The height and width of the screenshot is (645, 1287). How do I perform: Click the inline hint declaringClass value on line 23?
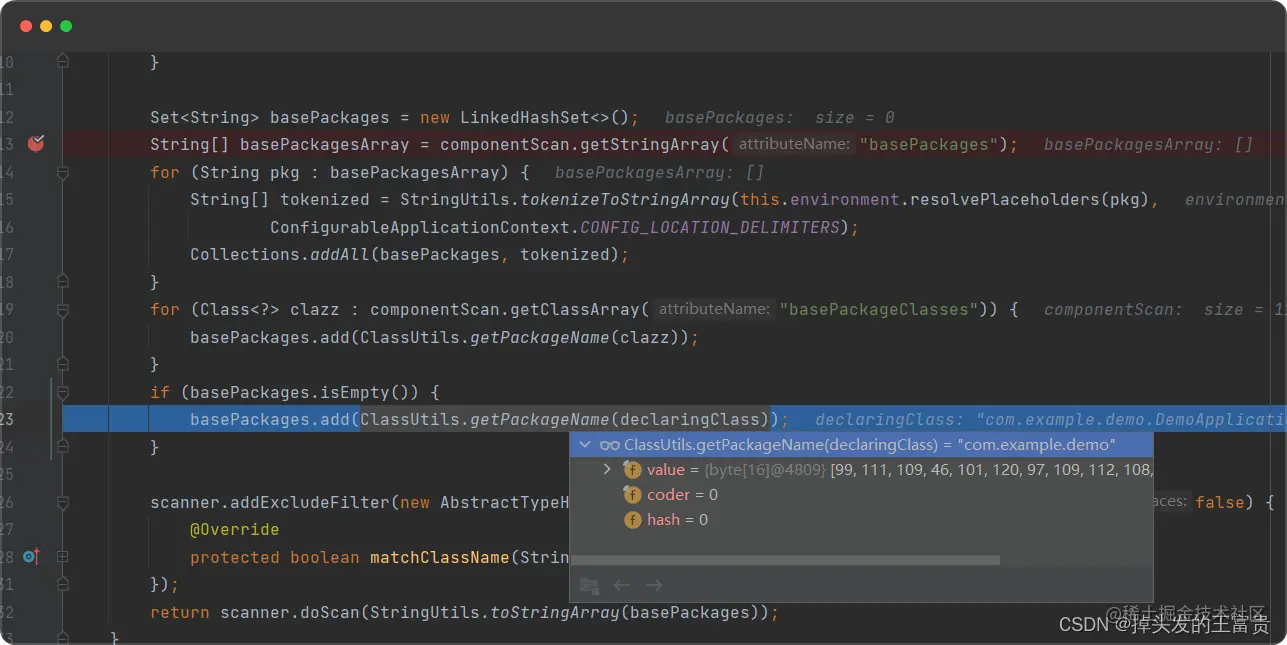tap(1050, 419)
